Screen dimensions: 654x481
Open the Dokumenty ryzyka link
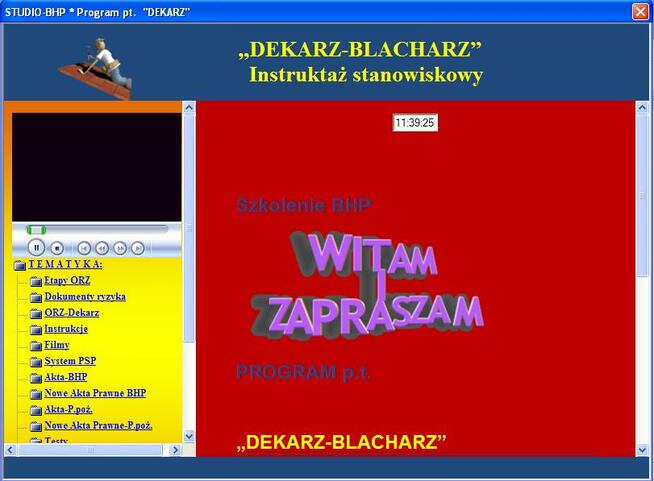click(x=85, y=297)
